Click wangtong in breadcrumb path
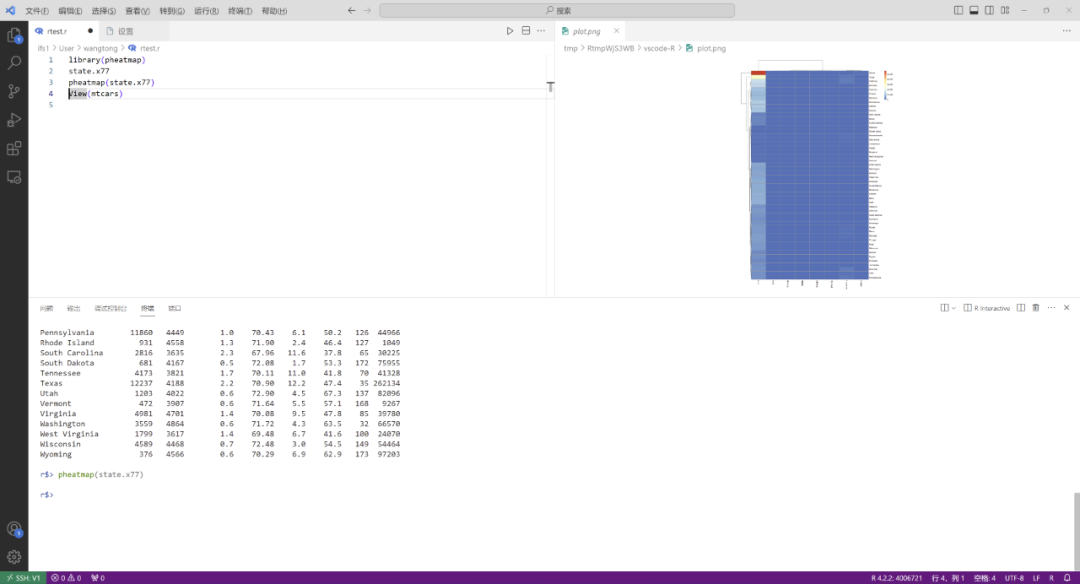This screenshot has width=1080, height=584. pyautogui.click(x=101, y=48)
